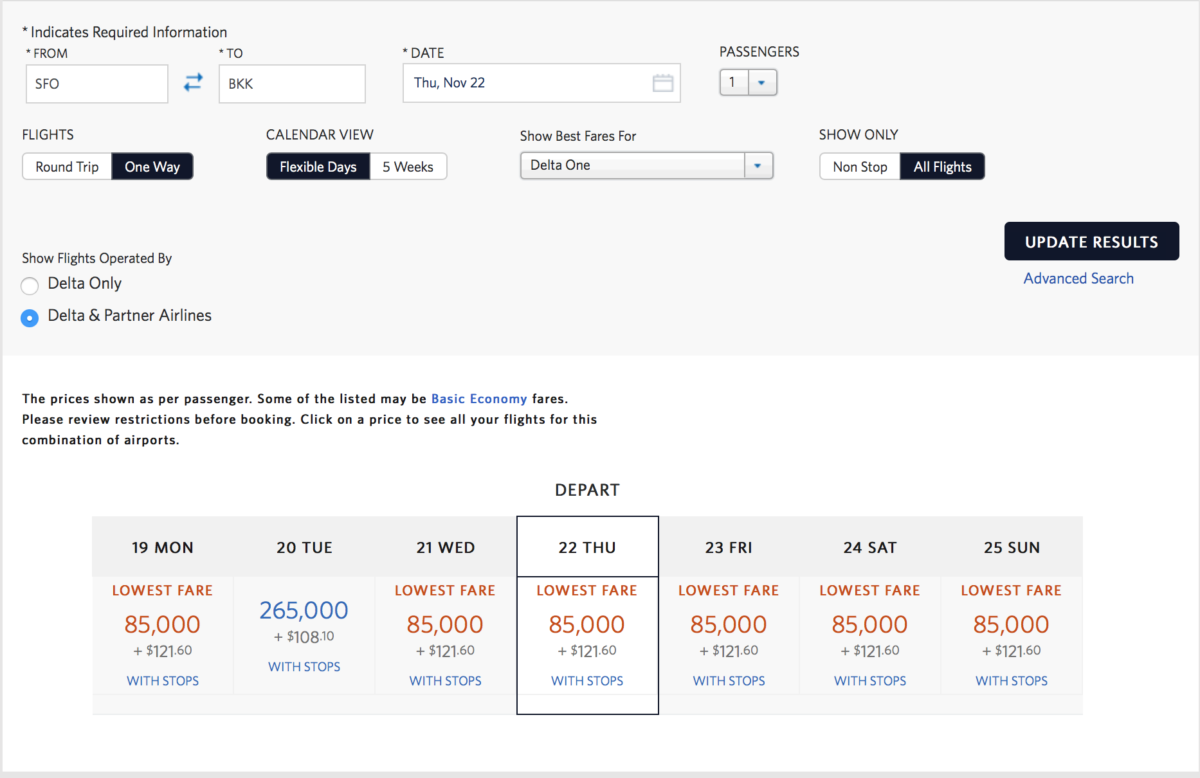Select the 23 FRI date column
Screen dimensions: 1200x778
coord(728,548)
